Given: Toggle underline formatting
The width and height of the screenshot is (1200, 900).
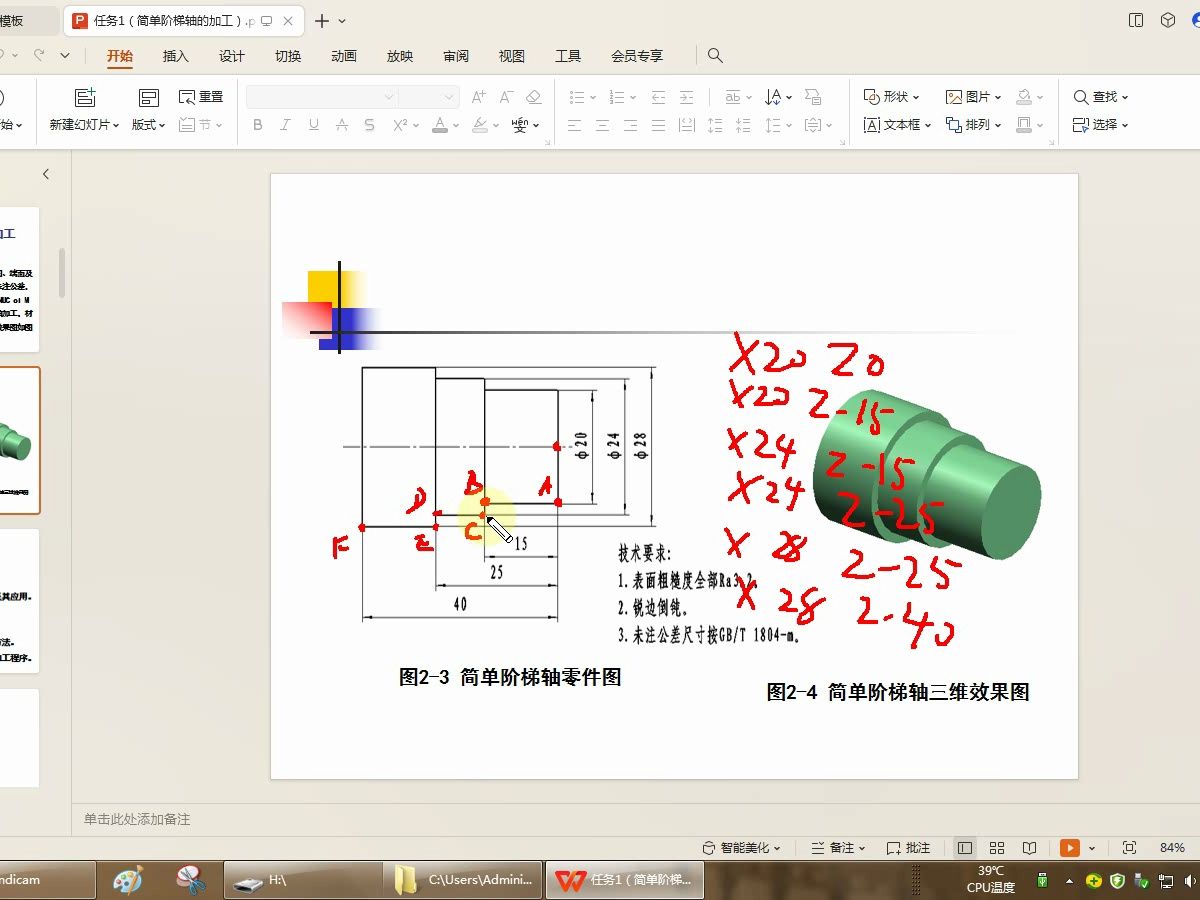Looking at the screenshot, I should pyautogui.click(x=312, y=124).
